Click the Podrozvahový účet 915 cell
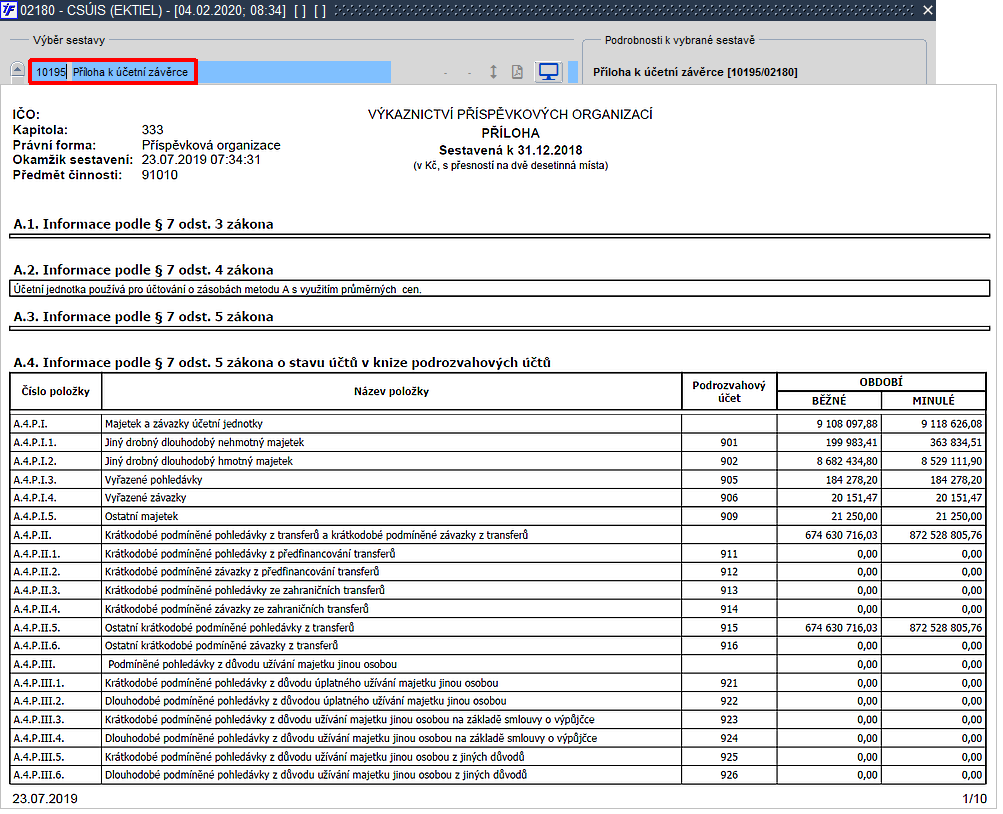1003x814 pixels. pos(728,627)
